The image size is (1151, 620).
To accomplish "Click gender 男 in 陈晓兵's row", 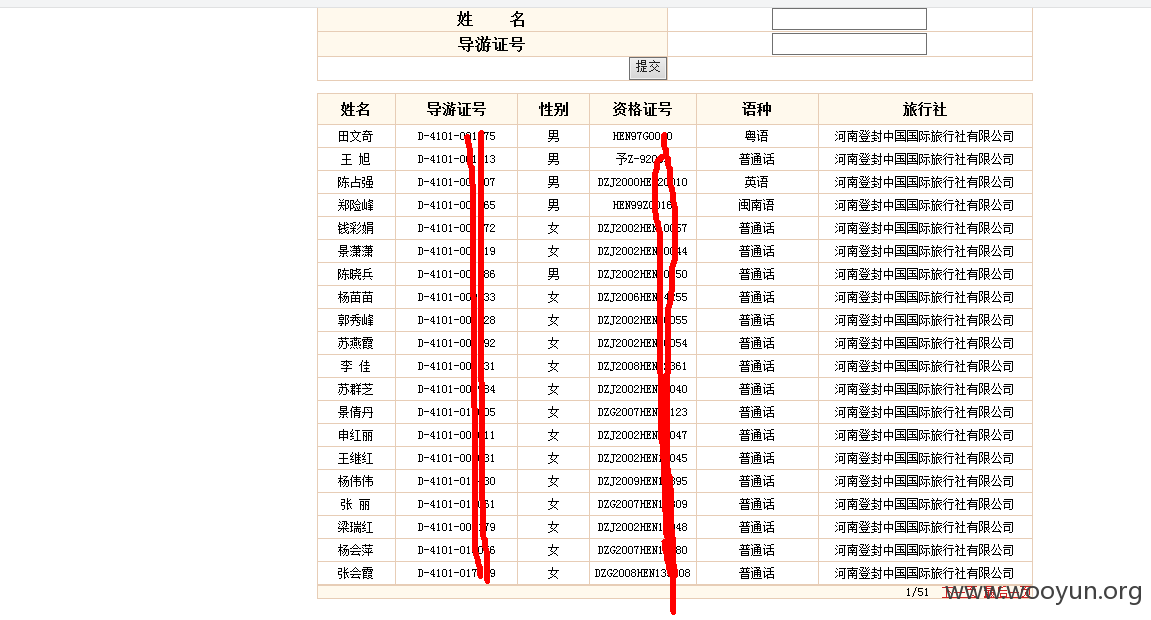I will tap(553, 274).
